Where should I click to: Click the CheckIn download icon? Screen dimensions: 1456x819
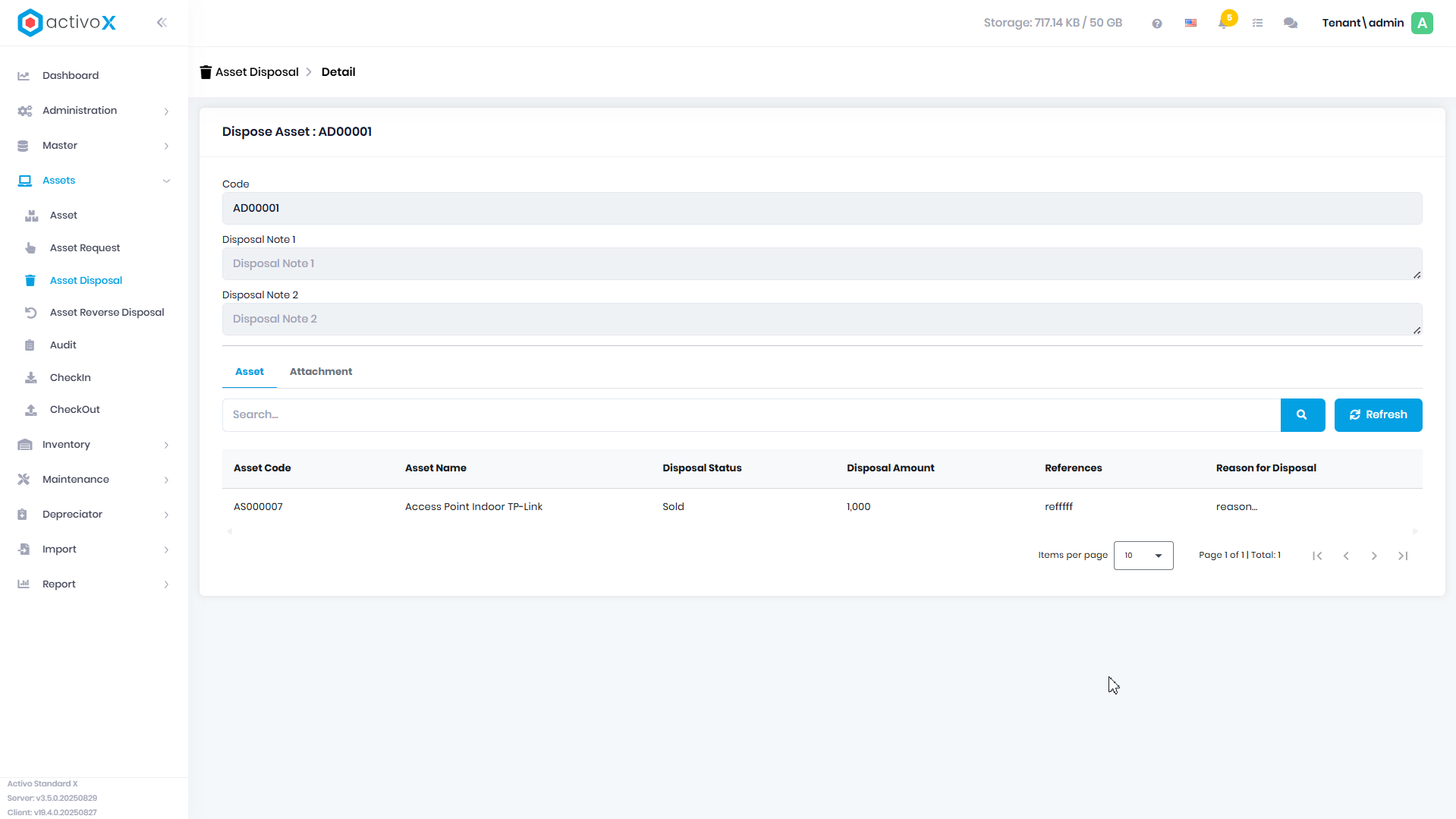pos(31,378)
